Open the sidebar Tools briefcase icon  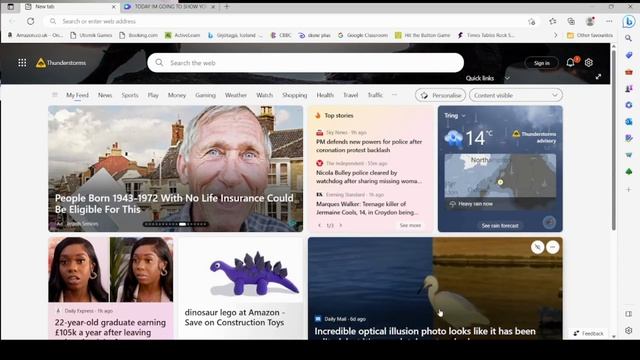(629, 72)
